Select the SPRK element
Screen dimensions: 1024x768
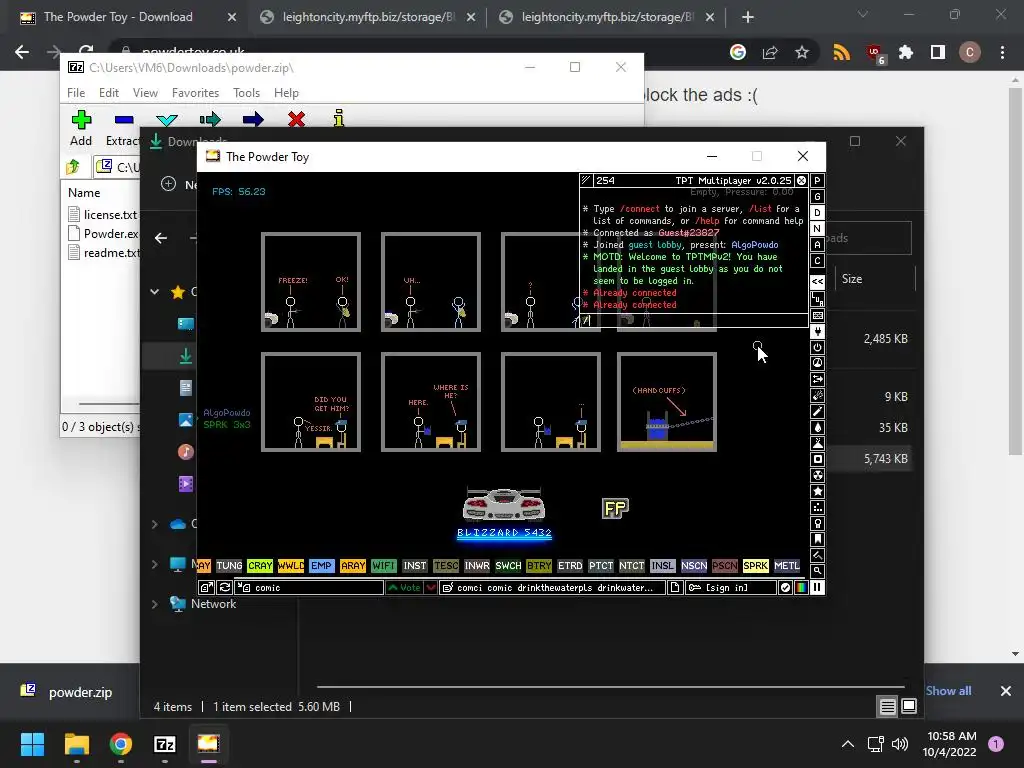click(x=756, y=566)
